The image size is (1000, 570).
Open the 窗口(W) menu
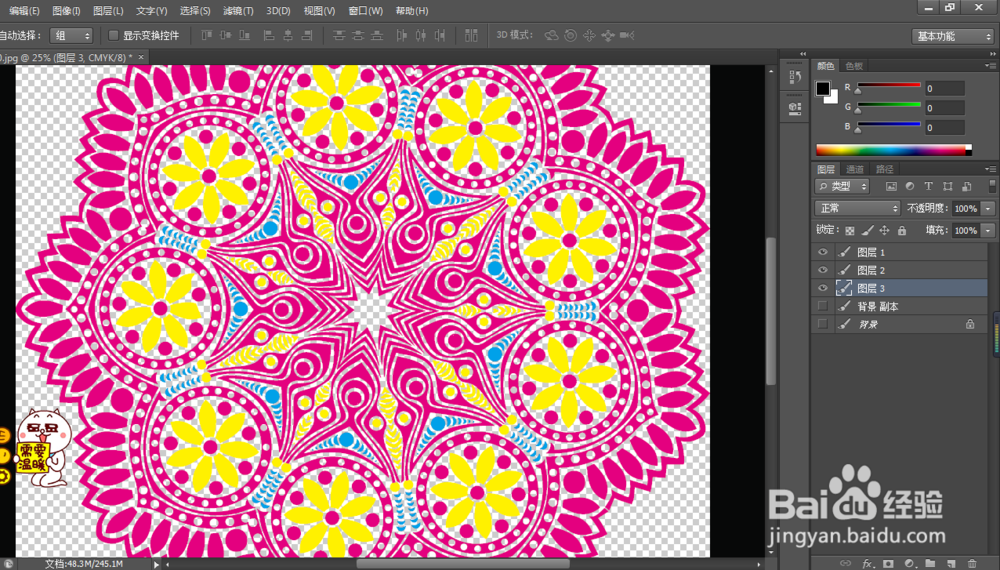point(366,11)
